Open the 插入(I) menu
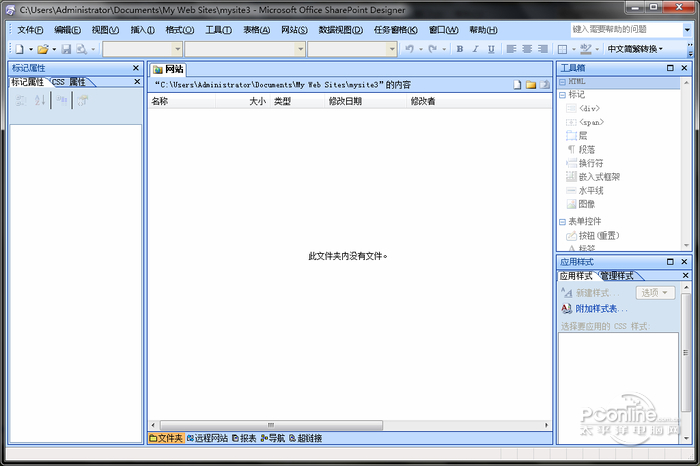The image size is (700, 466). (142, 30)
